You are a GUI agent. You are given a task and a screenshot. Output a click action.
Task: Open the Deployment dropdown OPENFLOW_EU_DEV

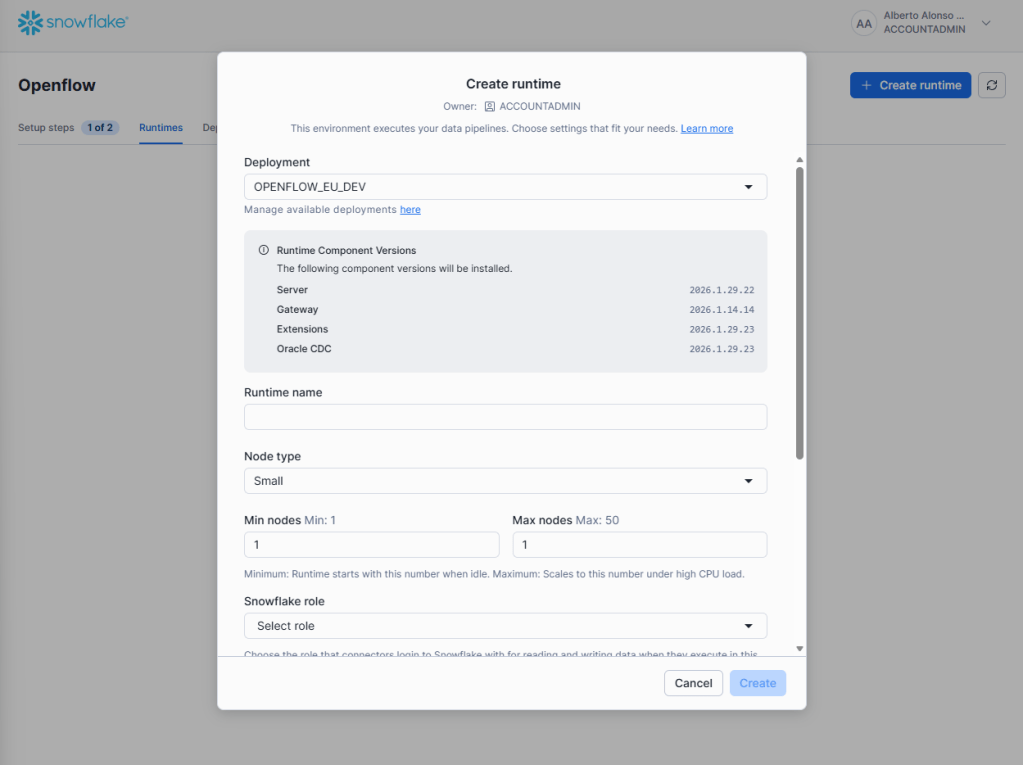coord(505,187)
